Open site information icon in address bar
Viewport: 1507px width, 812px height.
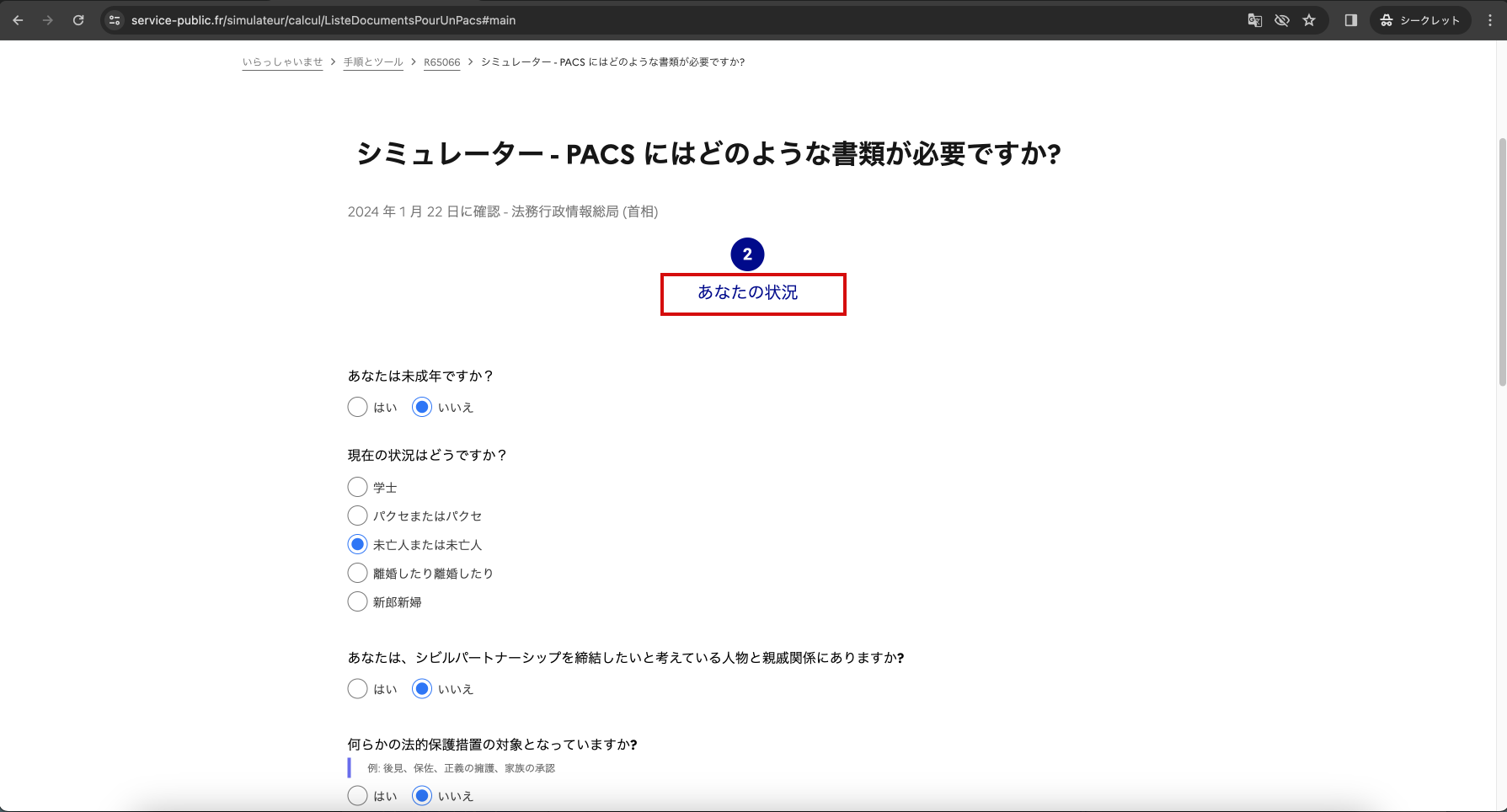click(x=115, y=20)
